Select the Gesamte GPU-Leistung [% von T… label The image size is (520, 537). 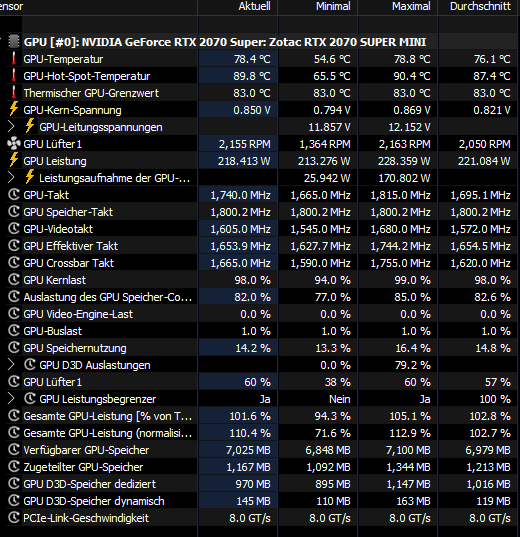point(108,416)
